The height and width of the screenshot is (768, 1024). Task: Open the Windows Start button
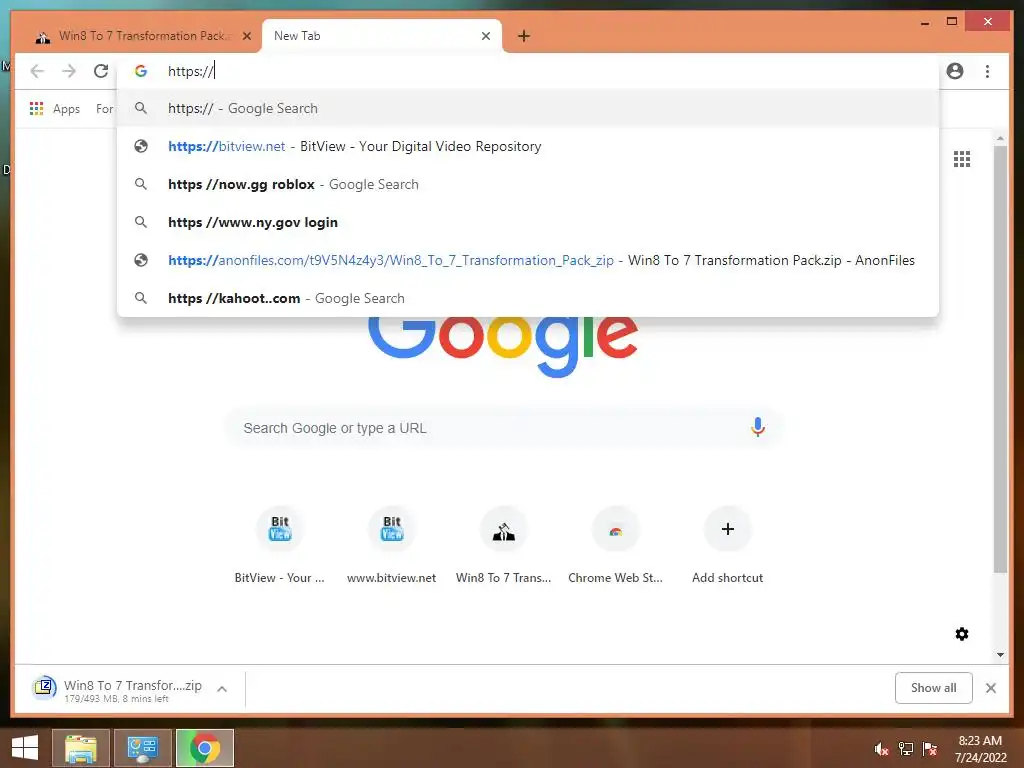click(25, 748)
